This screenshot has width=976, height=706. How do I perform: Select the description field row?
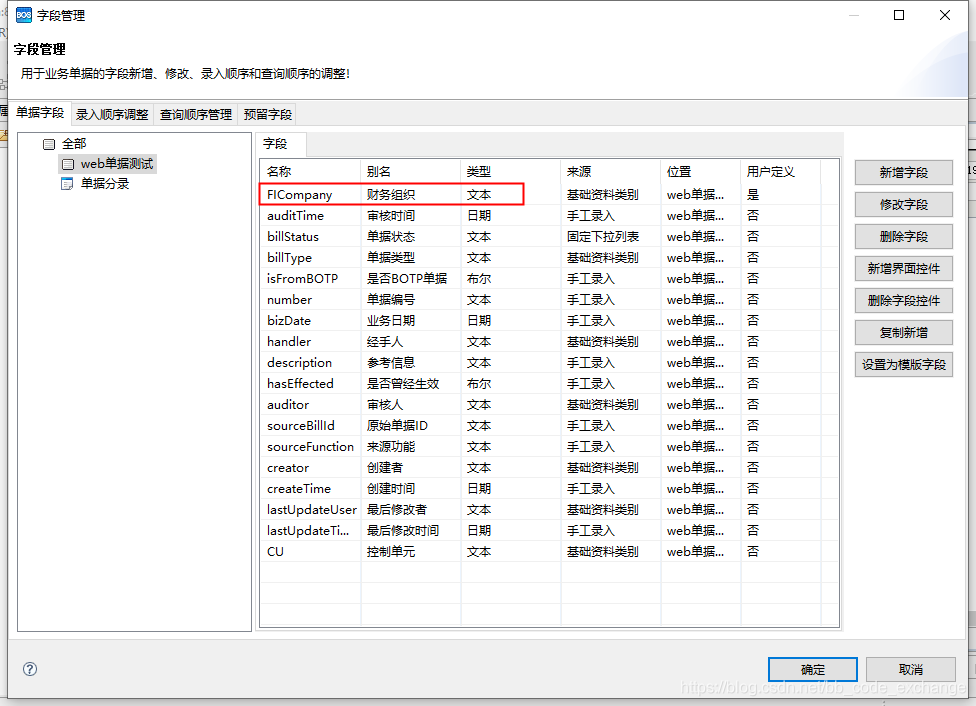550,362
